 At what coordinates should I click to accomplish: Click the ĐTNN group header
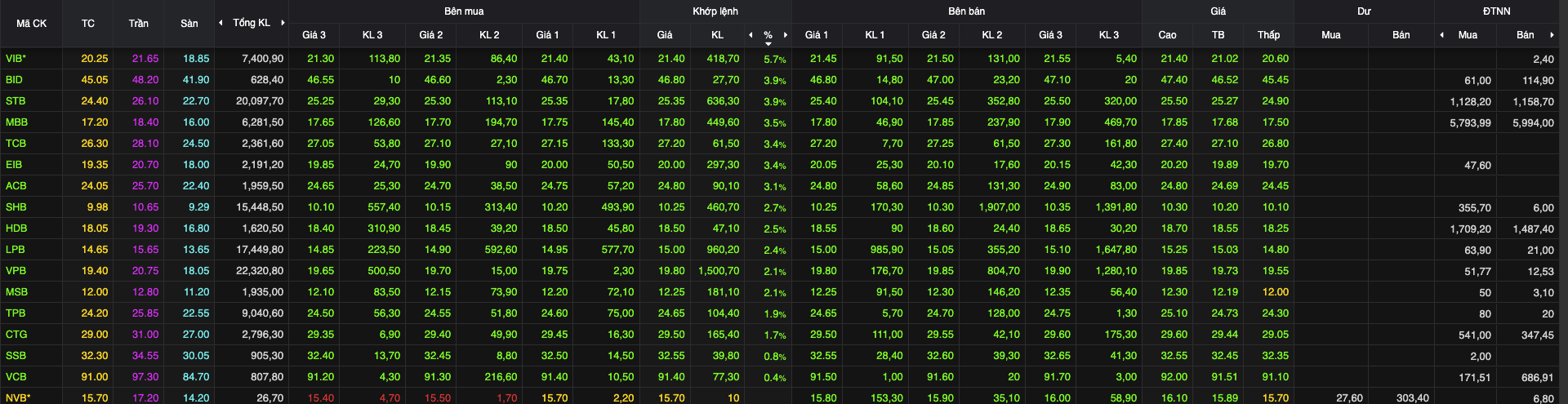tap(1497, 11)
